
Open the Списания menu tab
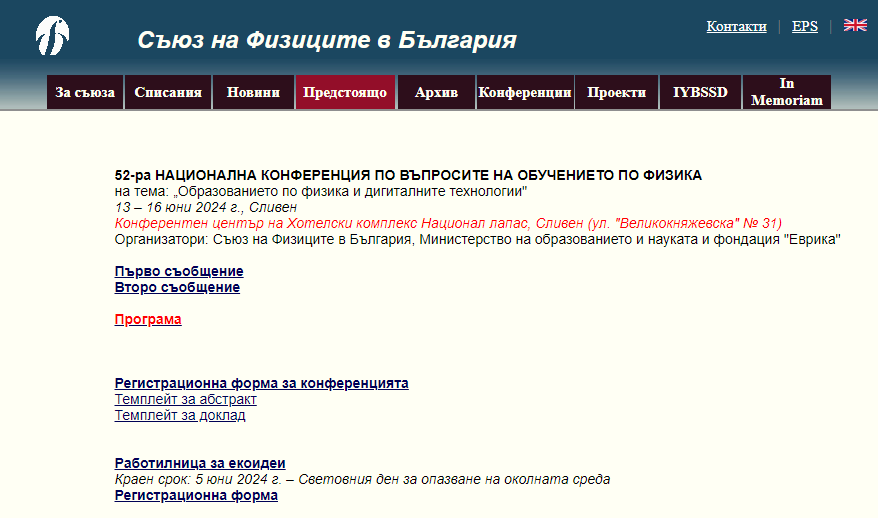pos(168,92)
